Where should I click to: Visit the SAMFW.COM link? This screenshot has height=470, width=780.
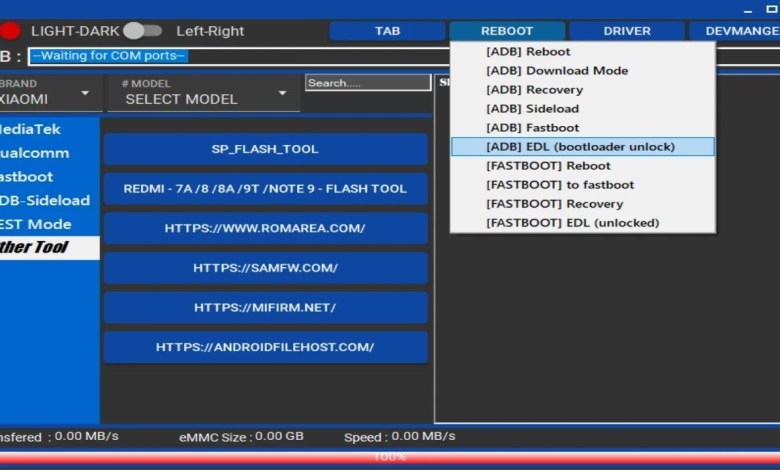(x=265, y=268)
